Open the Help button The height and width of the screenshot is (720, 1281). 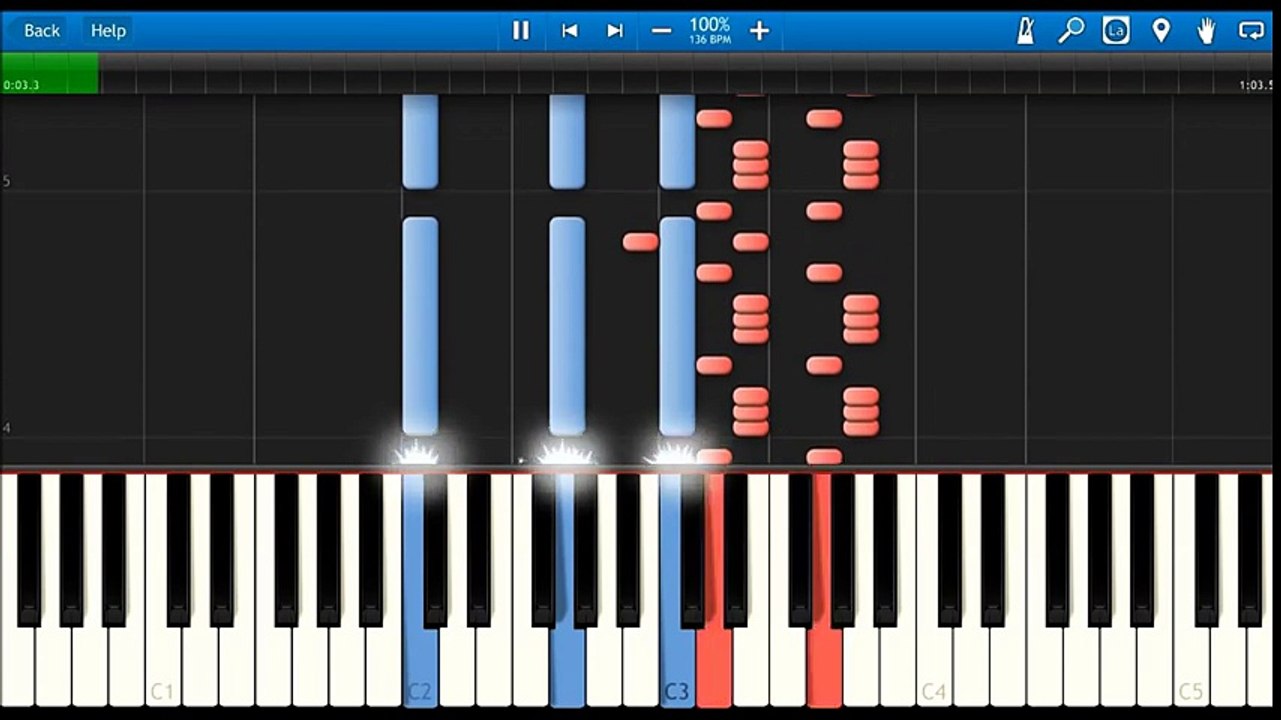(108, 31)
